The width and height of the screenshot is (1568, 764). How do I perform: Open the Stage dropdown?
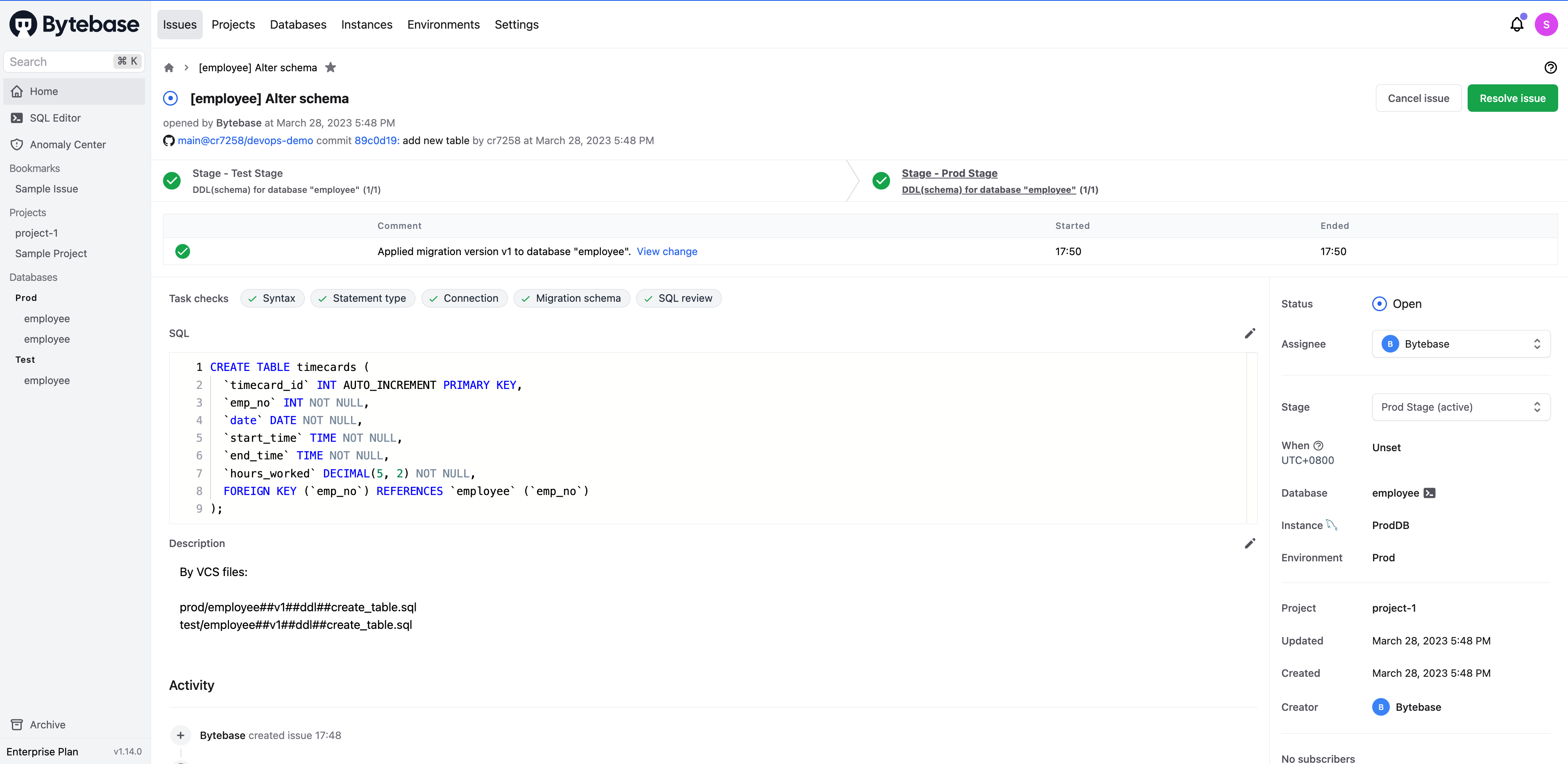tap(1460, 407)
